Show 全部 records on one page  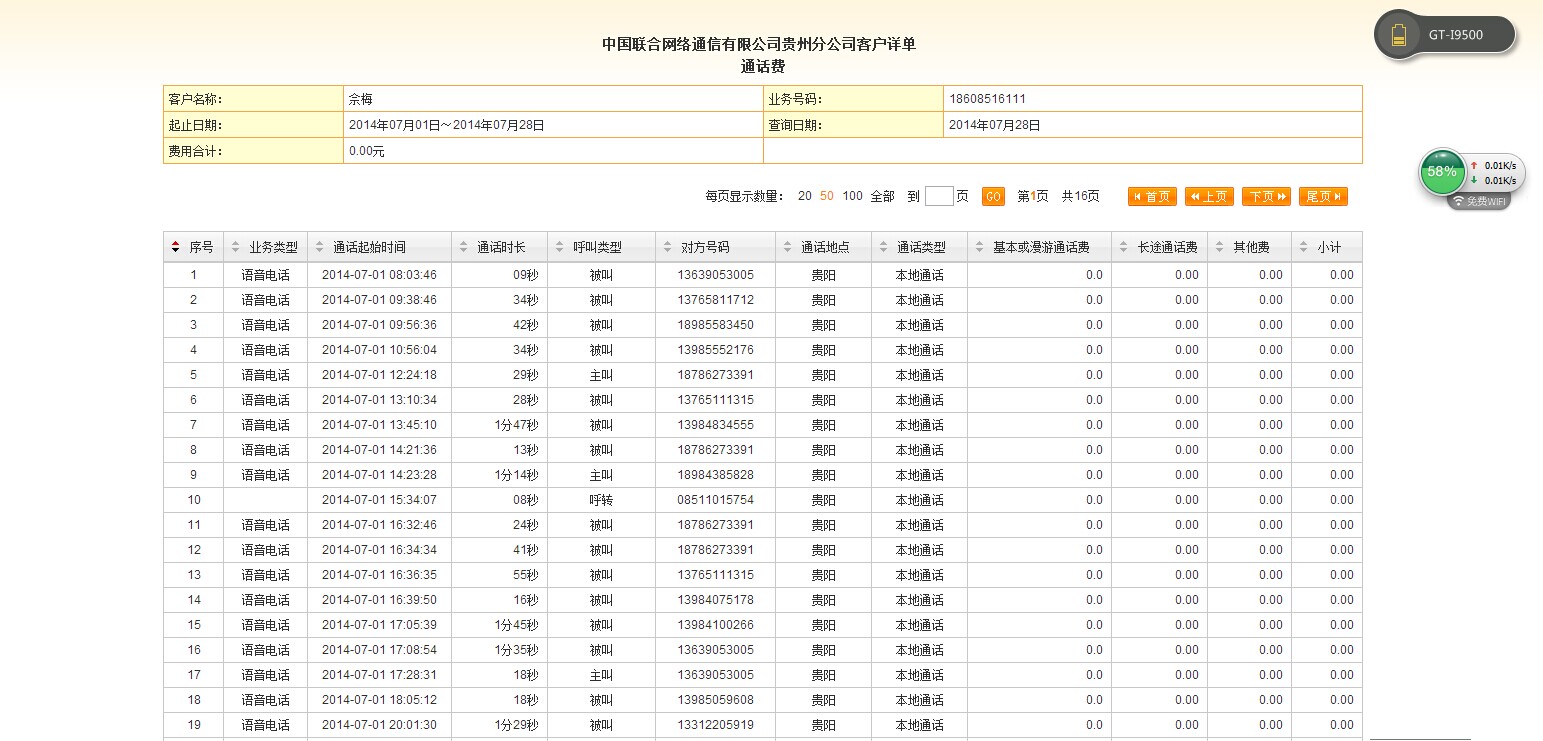882,197
